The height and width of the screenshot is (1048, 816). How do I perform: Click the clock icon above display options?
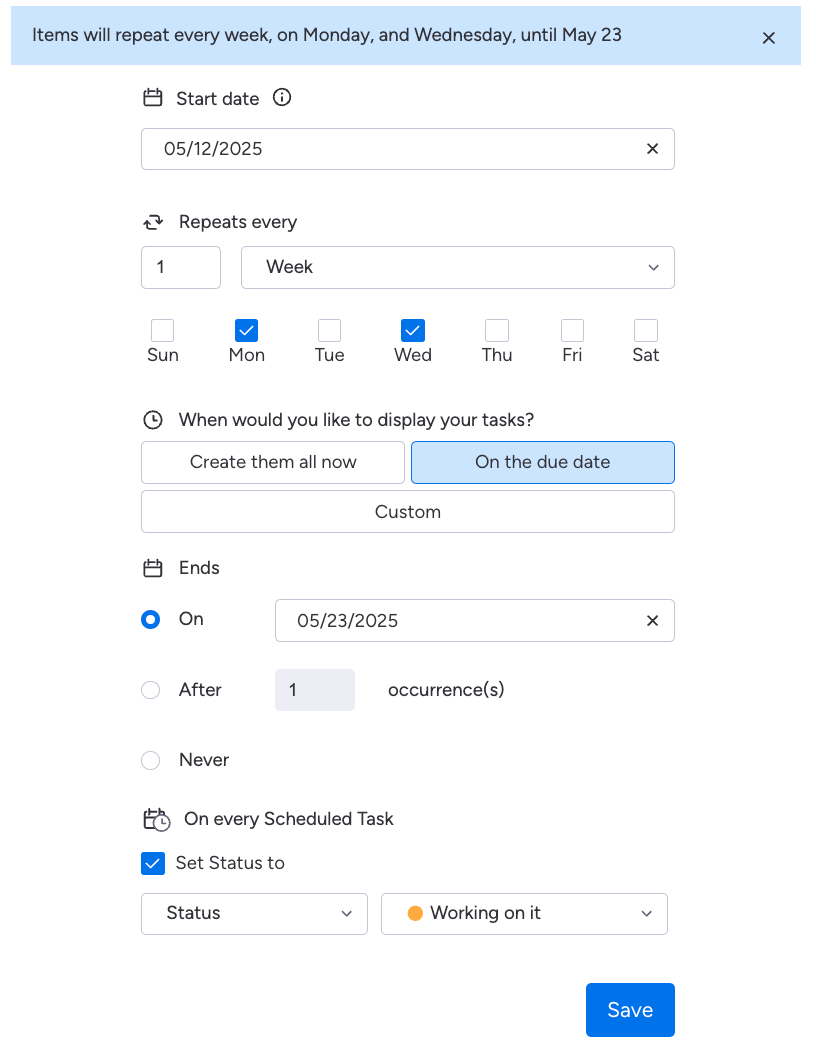click(152, 420)
